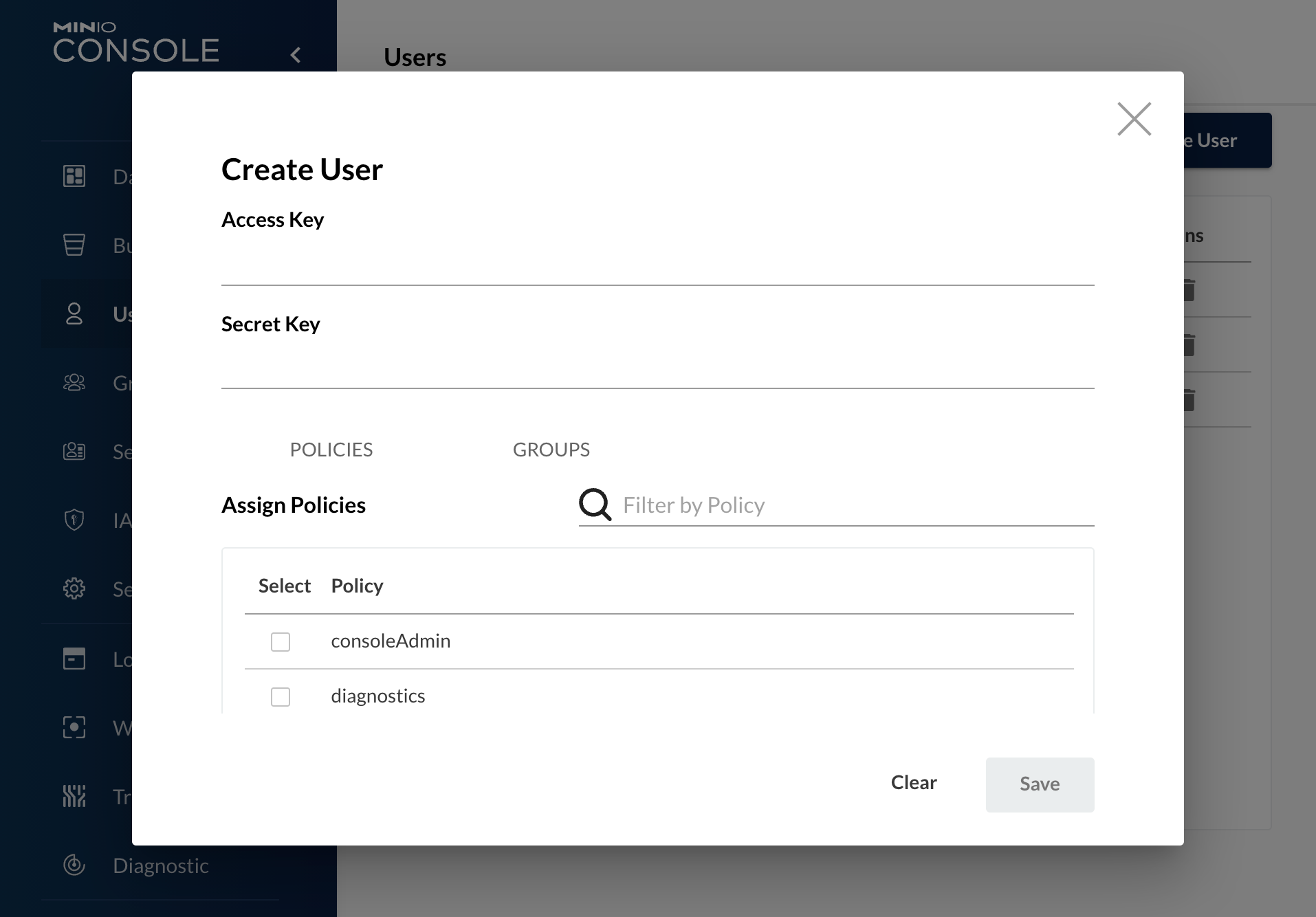Screen dimensions: 1316x917
Task: Open the IAM Policies shield icon
Action: tap(74, 520)
